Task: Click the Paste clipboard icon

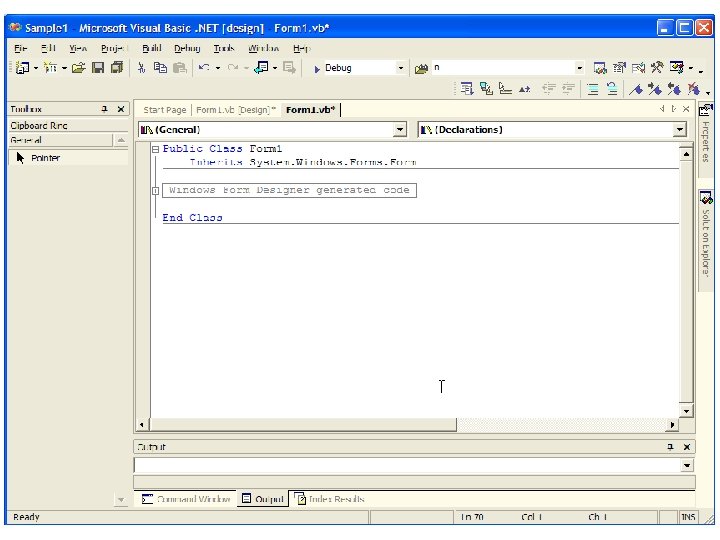Action: point(180,68)
